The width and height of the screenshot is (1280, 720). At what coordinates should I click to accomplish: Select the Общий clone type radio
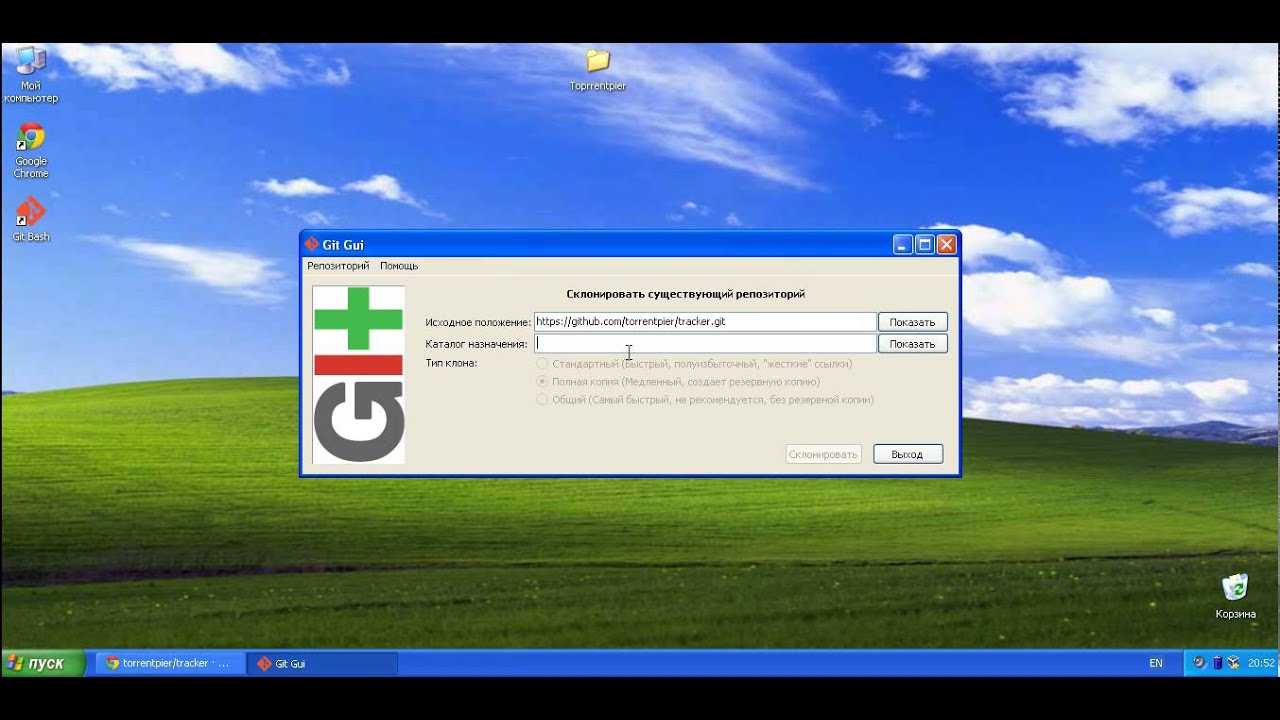click(543, 400)
